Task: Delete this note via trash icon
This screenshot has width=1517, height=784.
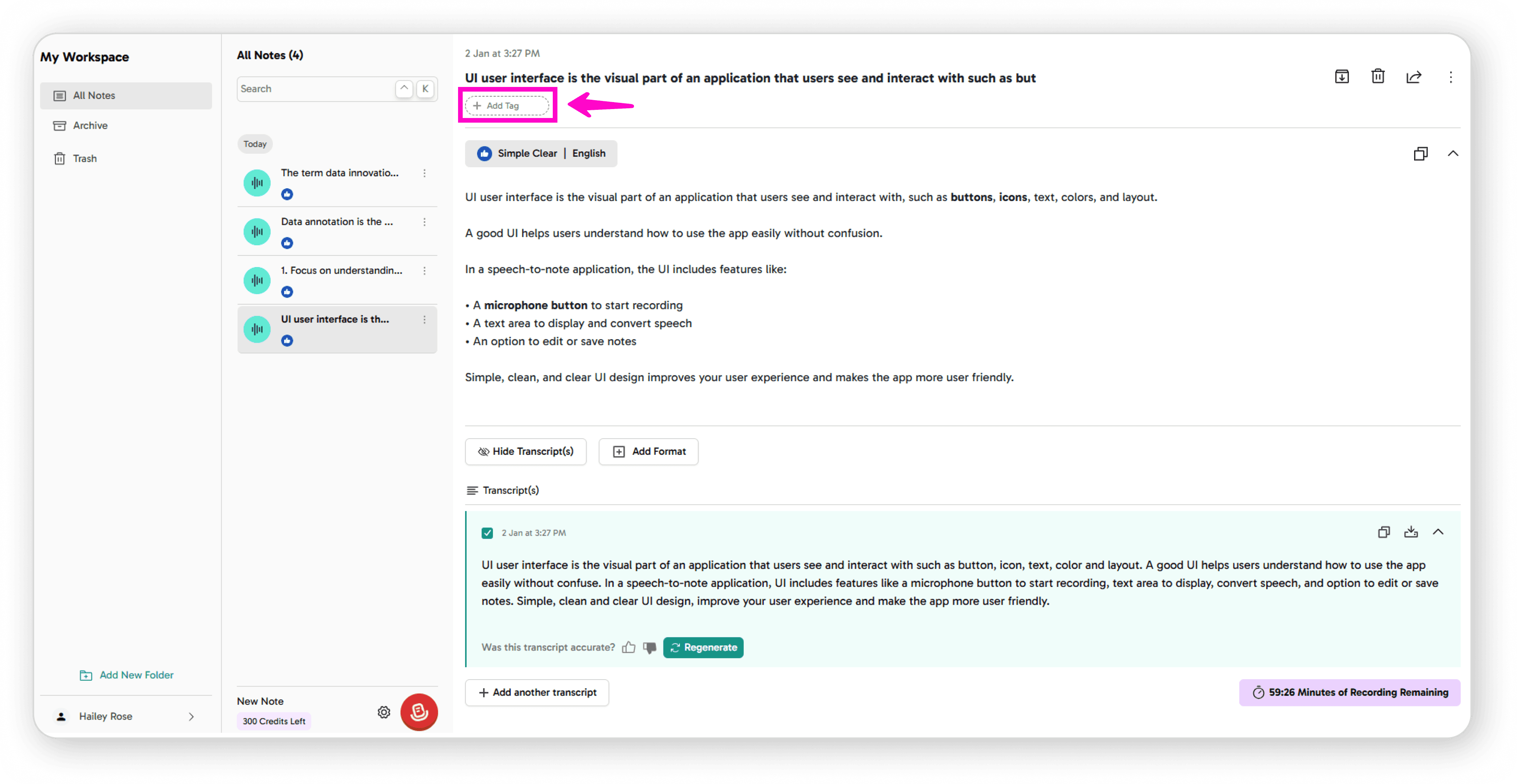Action: pos(1377,76)
